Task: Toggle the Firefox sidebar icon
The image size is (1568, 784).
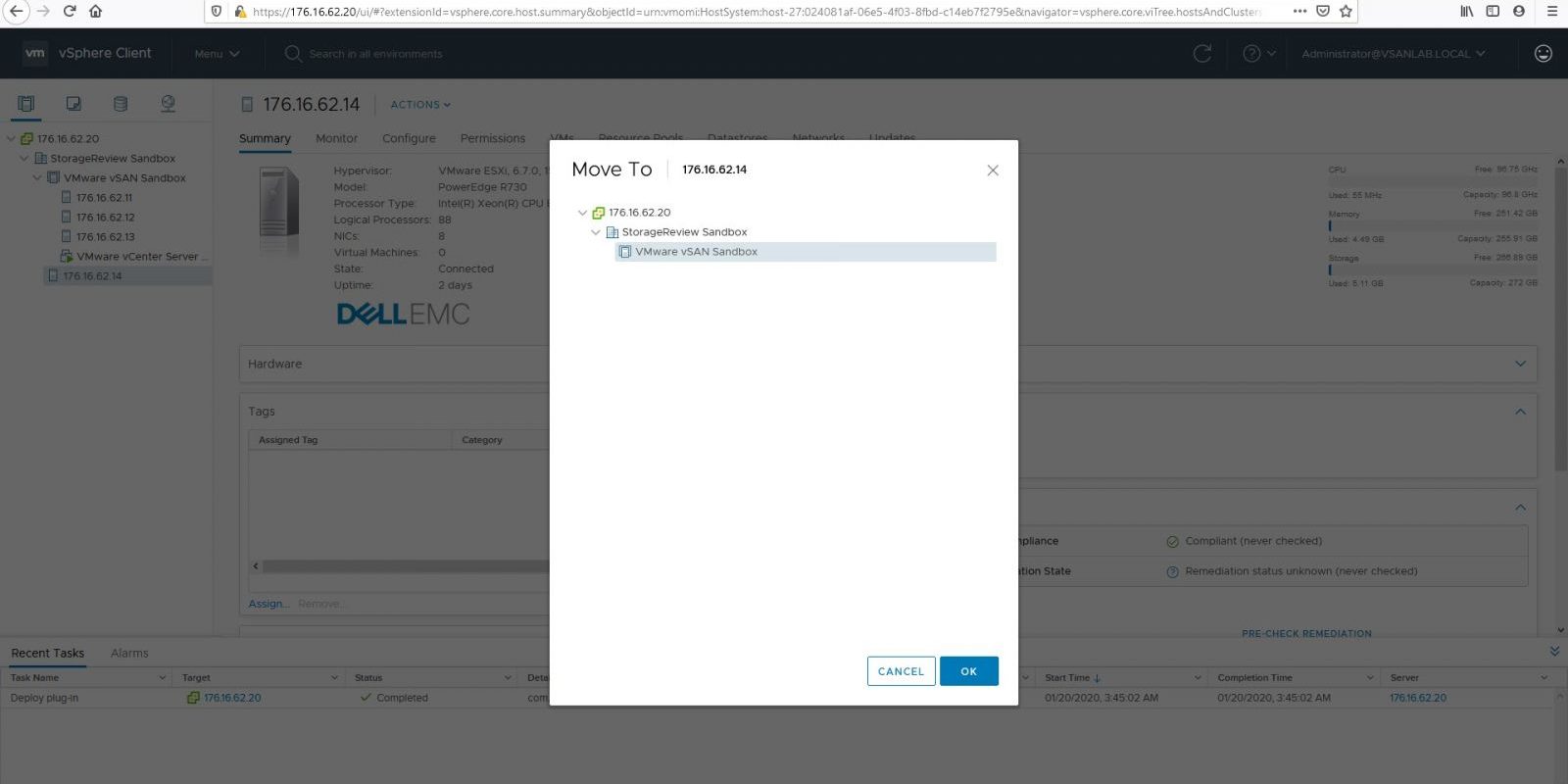Action: [1493, 12]
